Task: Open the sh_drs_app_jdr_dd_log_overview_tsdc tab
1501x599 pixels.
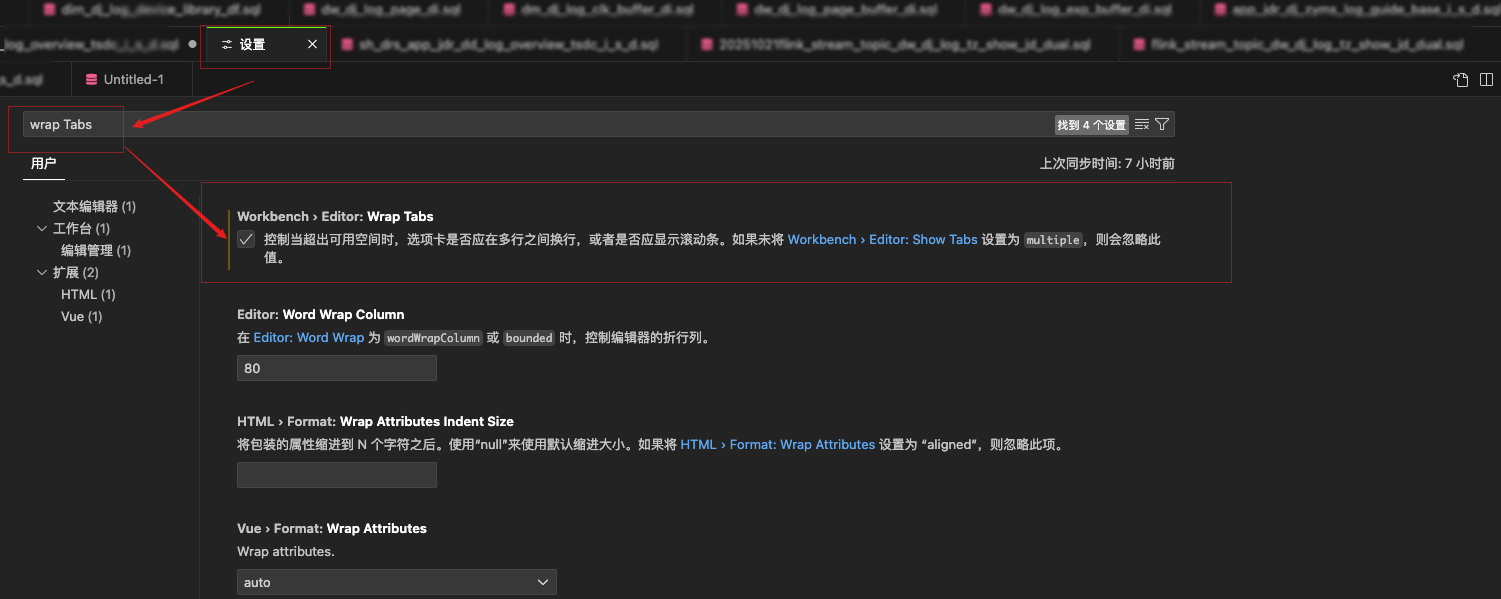Action: coord(508,45)
